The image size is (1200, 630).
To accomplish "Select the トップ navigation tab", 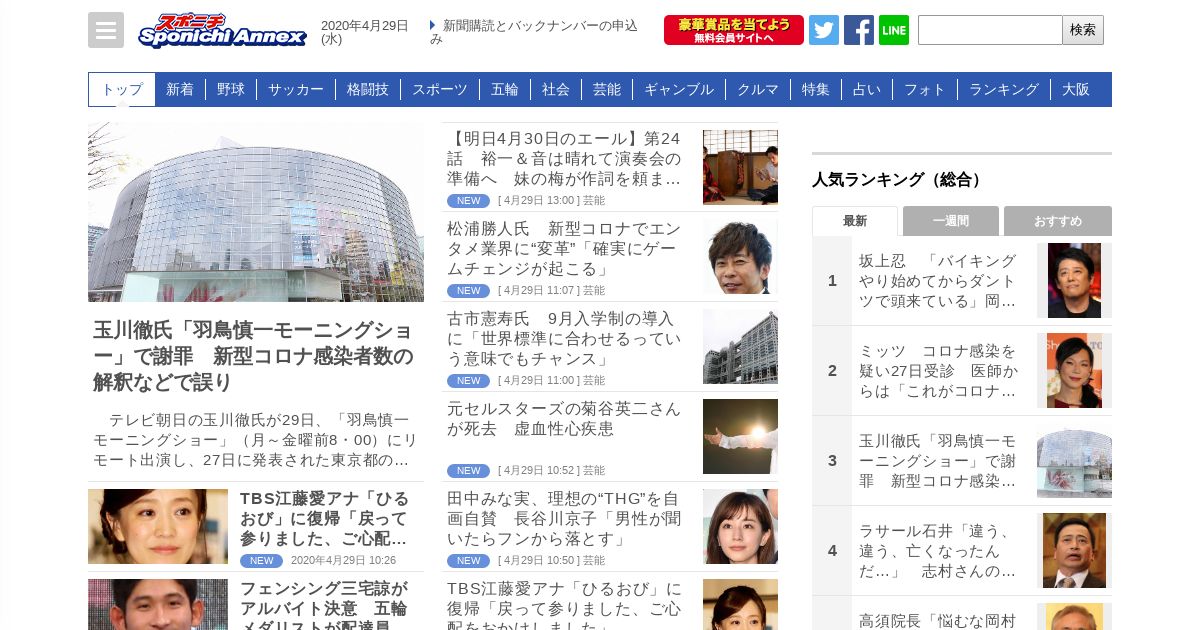I will [x=122, y=89].
